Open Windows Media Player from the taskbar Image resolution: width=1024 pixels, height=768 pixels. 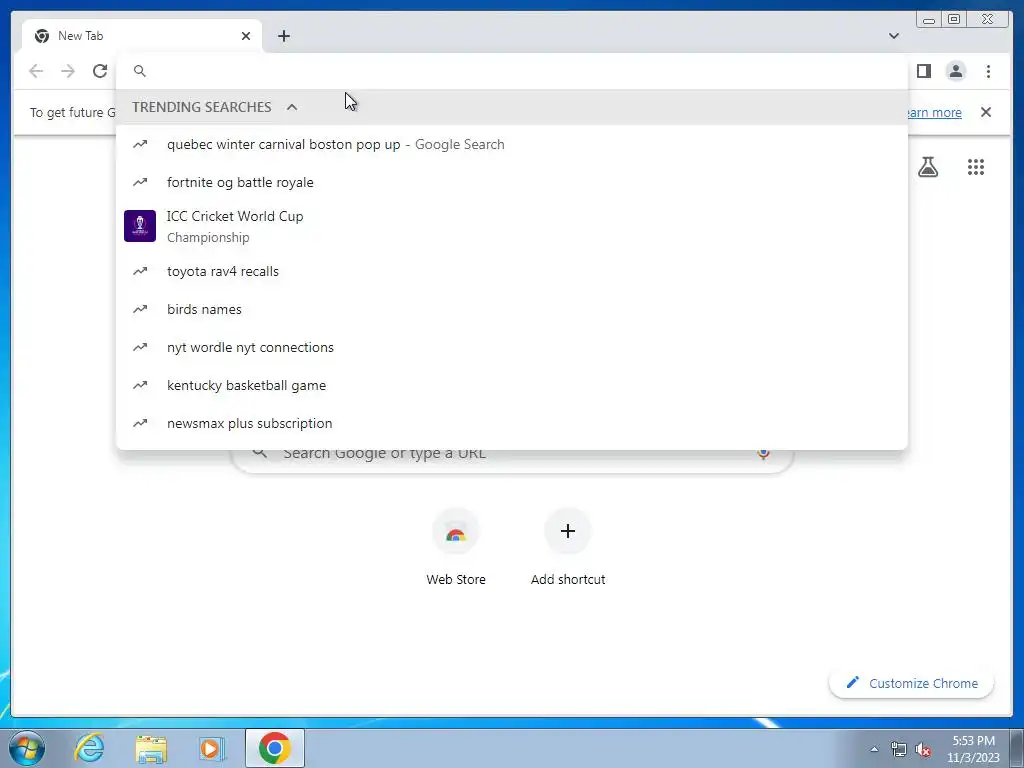(x=211, y=748)
